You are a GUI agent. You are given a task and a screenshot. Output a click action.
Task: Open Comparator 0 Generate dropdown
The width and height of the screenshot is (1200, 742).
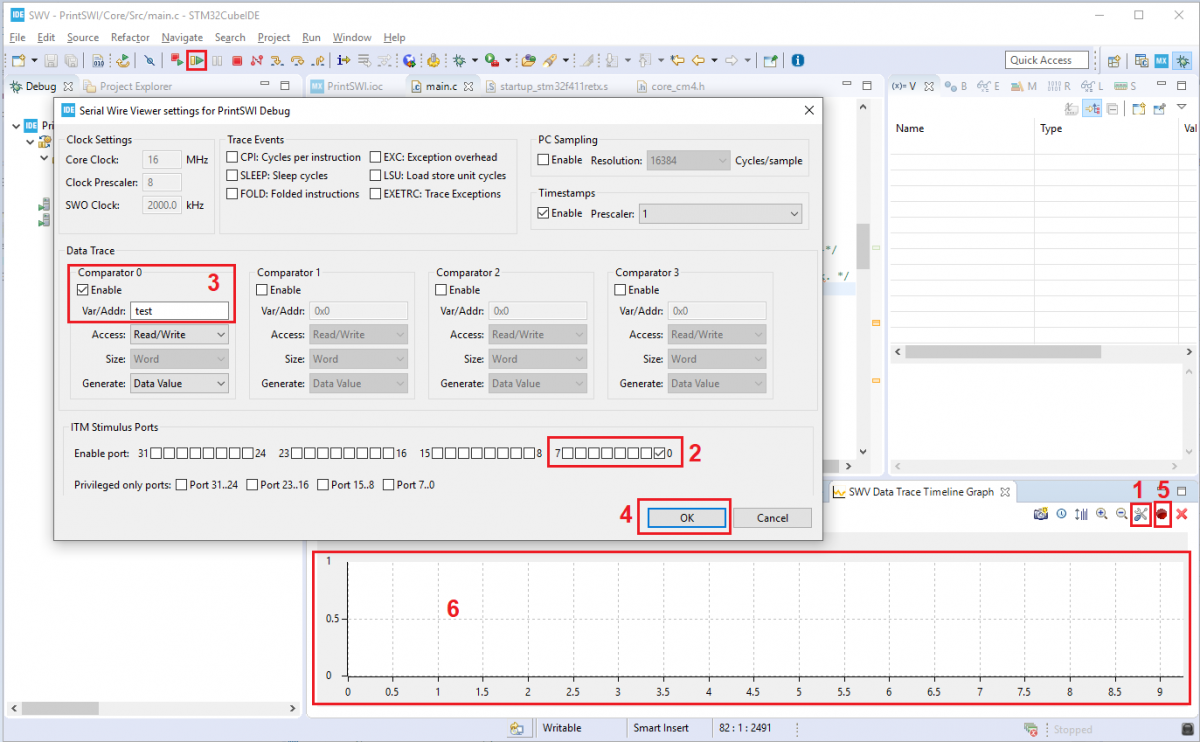(180, 383)
